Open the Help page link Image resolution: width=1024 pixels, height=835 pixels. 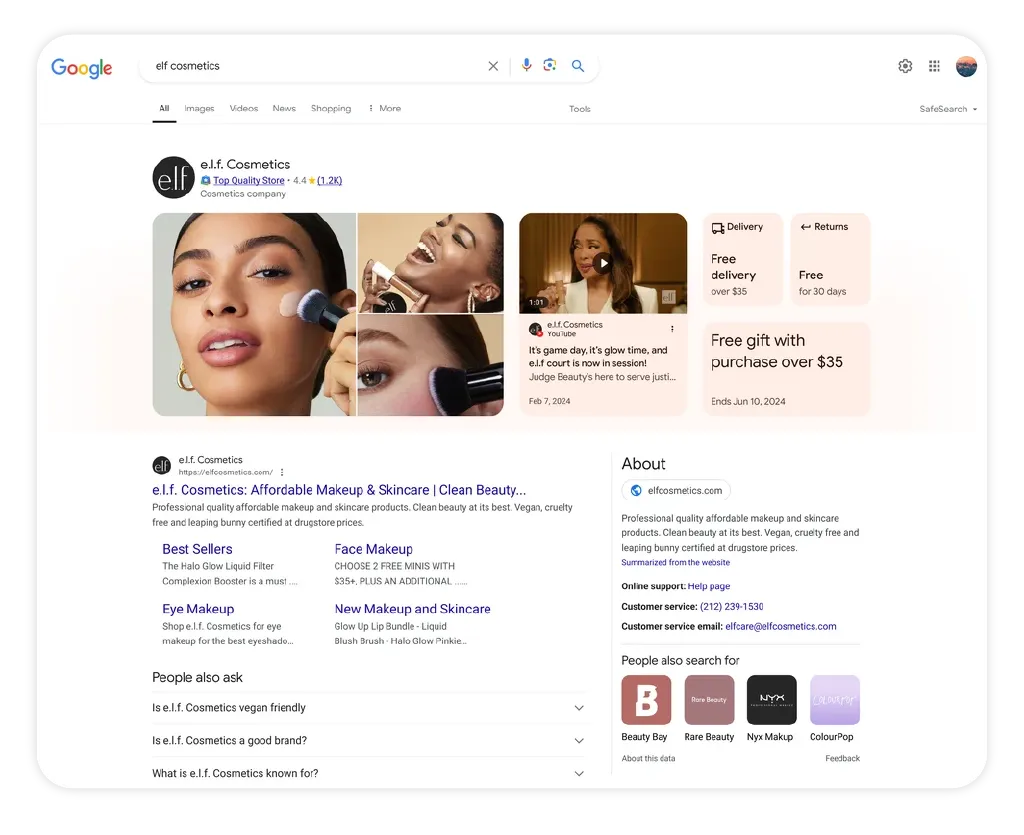coord(709,586)
